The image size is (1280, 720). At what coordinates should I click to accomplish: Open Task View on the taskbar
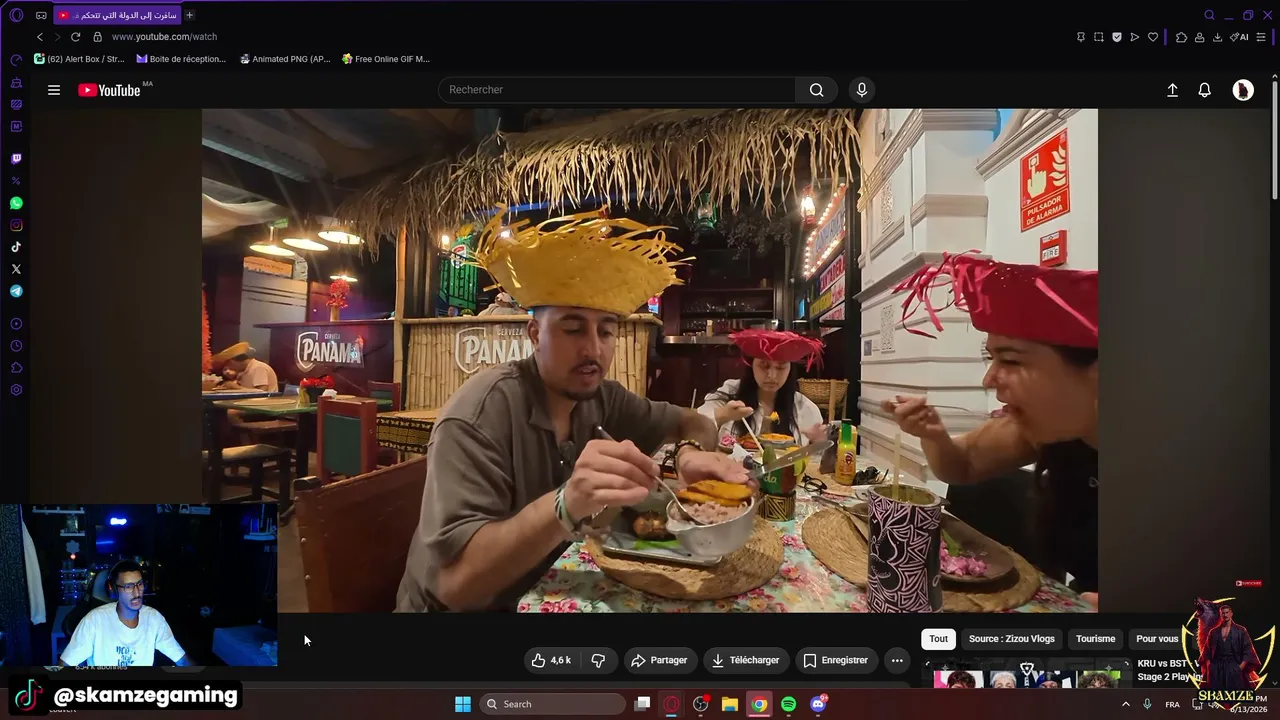coord(643,704)
